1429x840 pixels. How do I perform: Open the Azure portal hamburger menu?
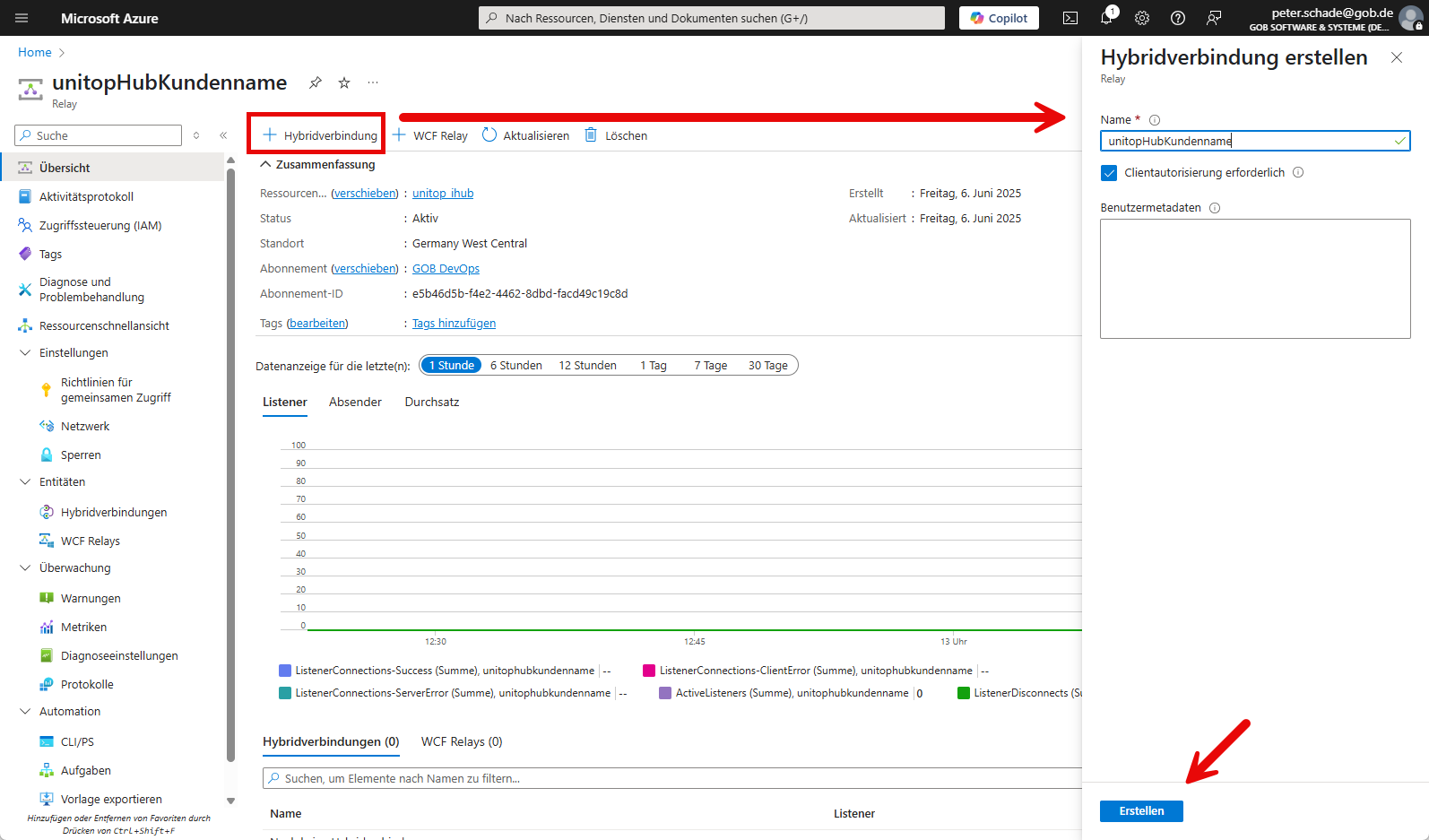point(22,18)
